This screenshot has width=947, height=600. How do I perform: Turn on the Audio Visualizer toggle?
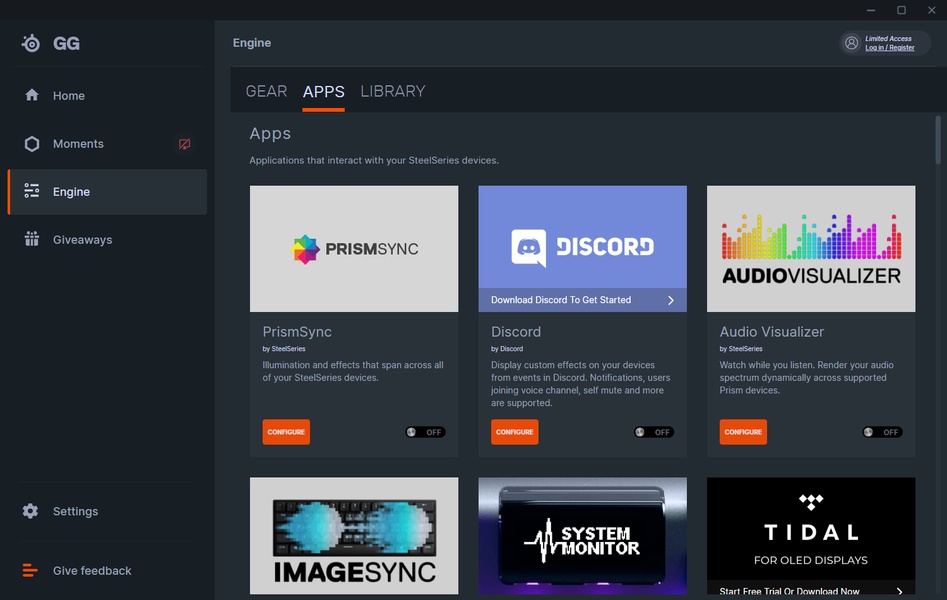point(882,432)
